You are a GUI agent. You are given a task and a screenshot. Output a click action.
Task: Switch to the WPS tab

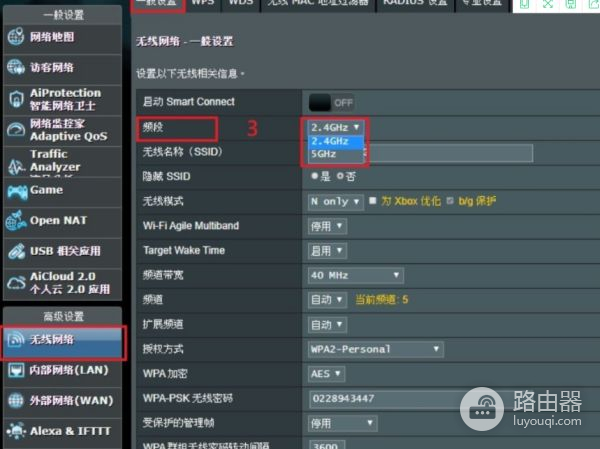coord(203,4)
